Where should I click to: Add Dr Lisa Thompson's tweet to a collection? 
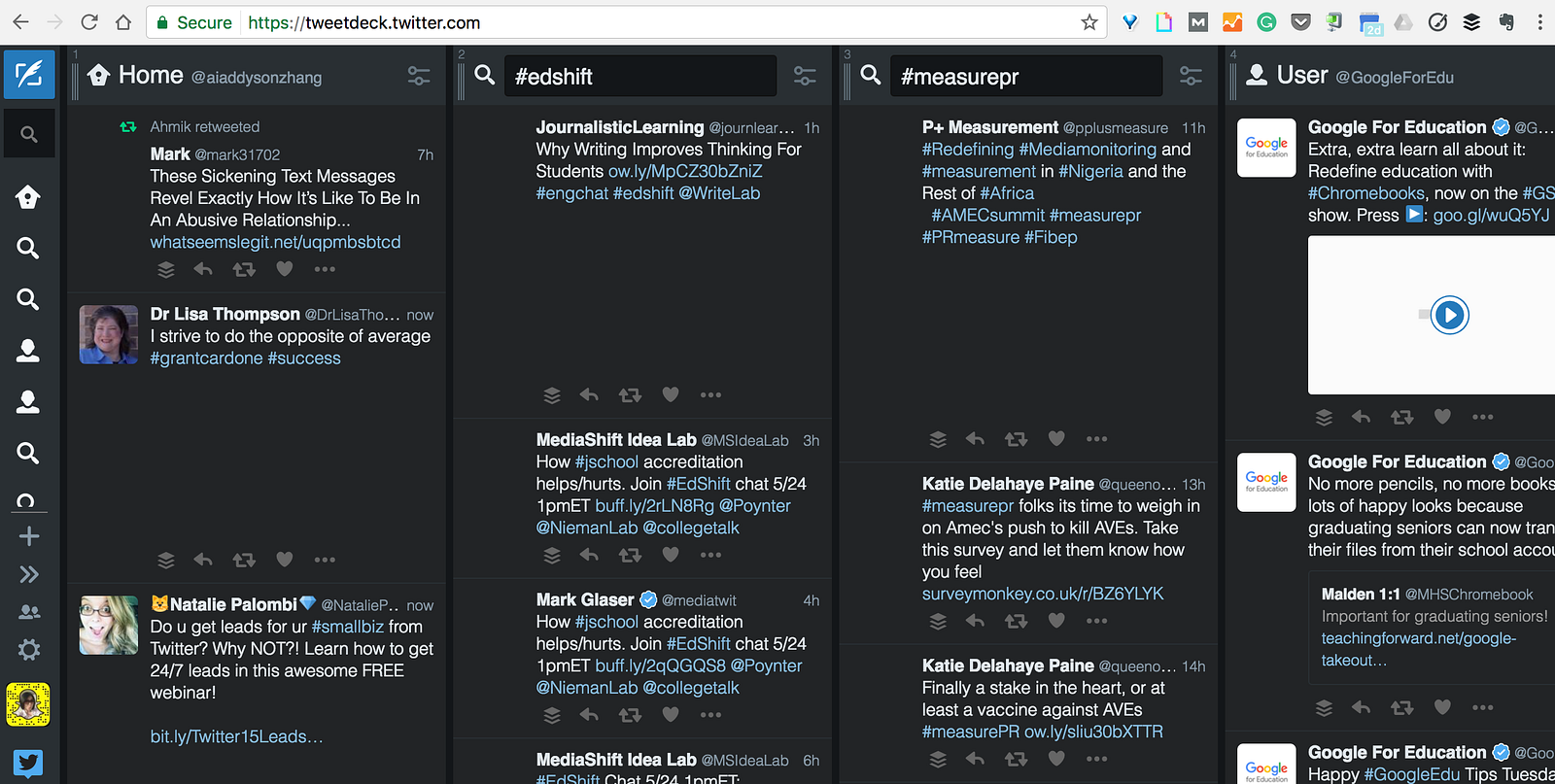click(x=166, y=560)
